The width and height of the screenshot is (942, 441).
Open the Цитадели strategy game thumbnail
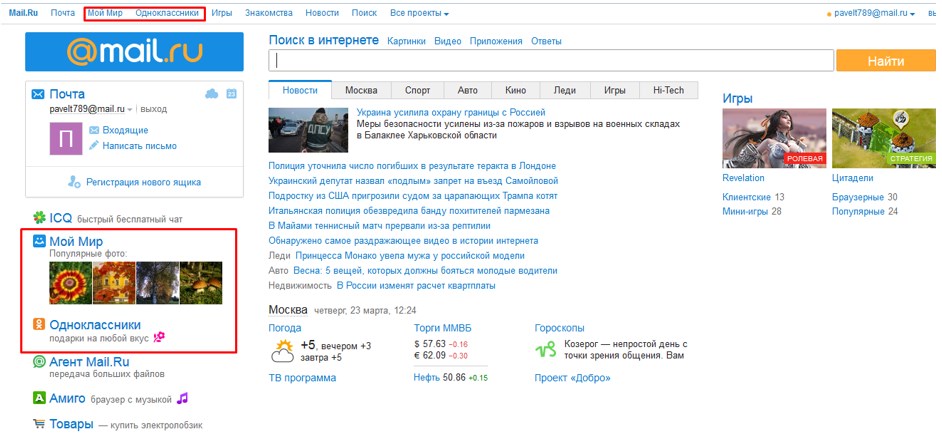[x=884, y=138]
